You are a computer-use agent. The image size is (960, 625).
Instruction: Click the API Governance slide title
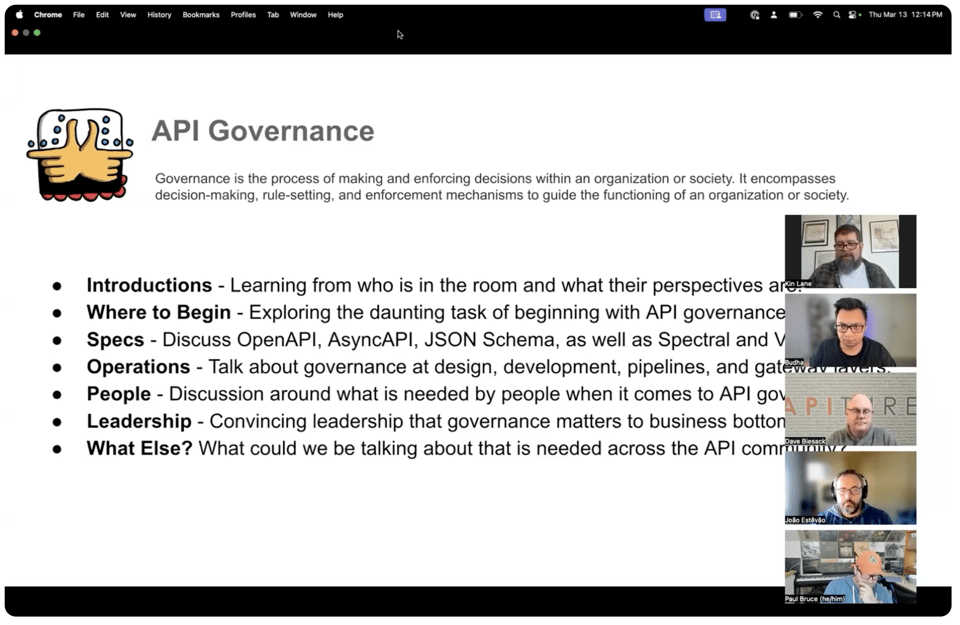[x=263, y=131]
